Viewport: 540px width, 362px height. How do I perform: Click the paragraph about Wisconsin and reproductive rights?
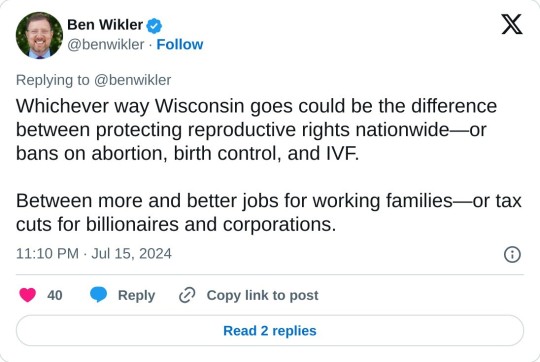coord(257,130)
